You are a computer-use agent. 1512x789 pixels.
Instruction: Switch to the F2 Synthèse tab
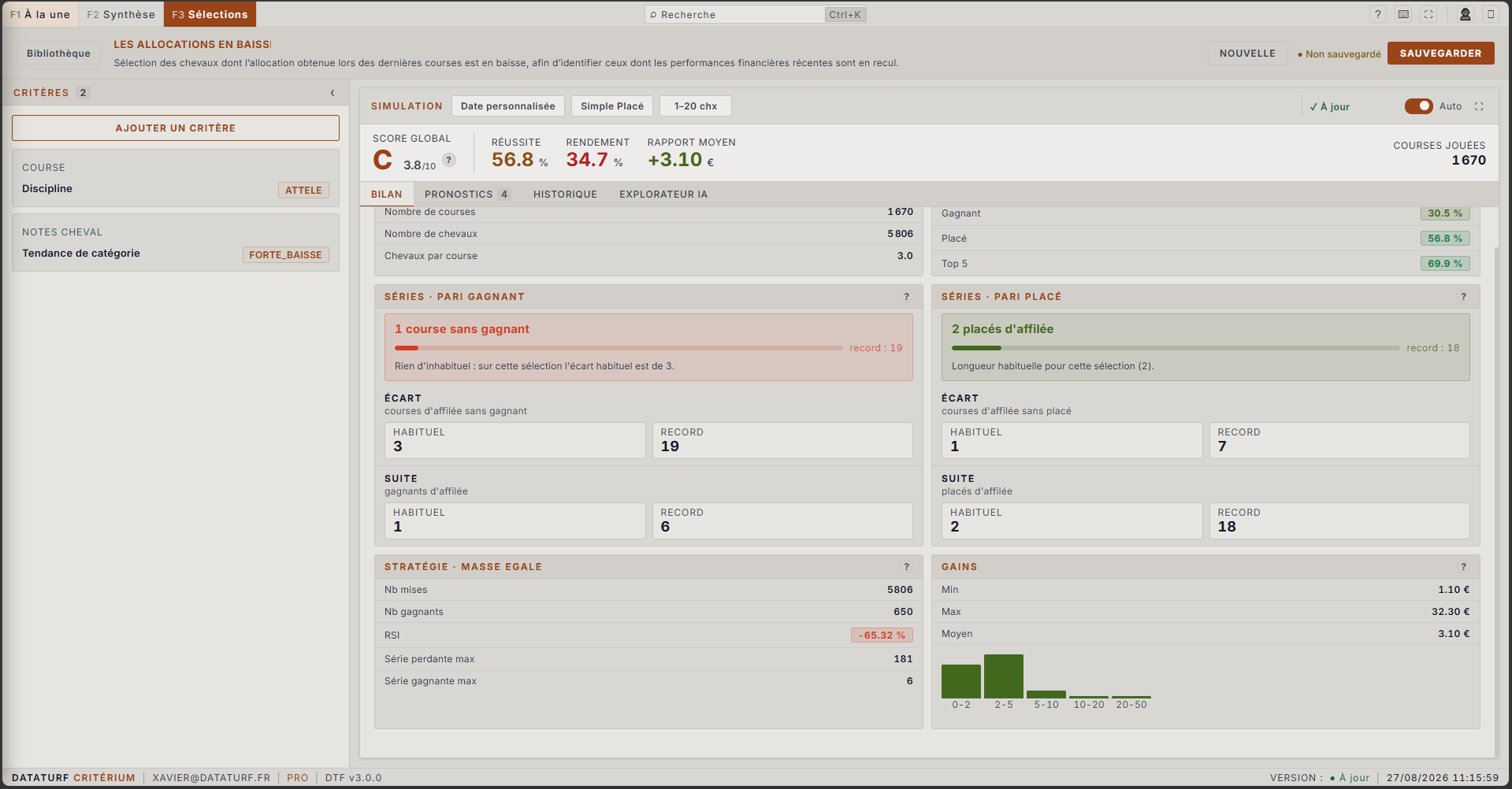(x=121, y=14)
